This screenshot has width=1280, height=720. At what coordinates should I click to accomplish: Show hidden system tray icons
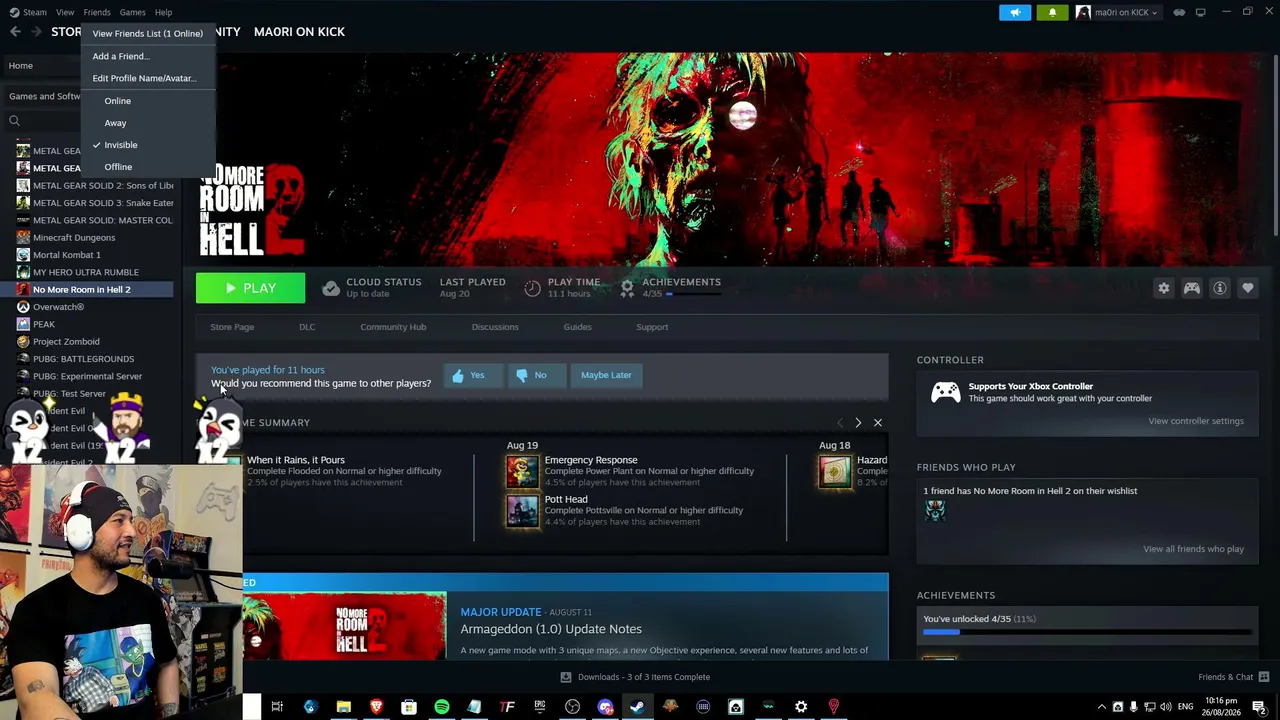(1102, 707)
